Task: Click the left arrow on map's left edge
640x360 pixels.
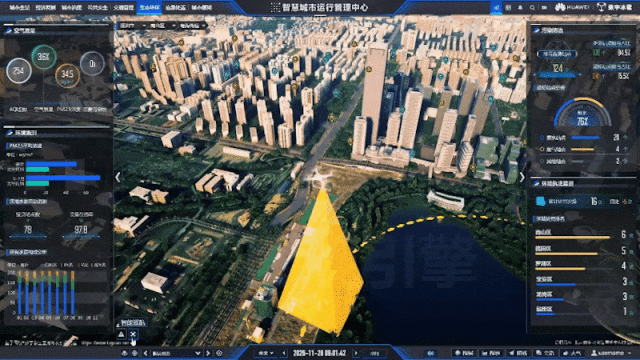Action: (118, 177)
